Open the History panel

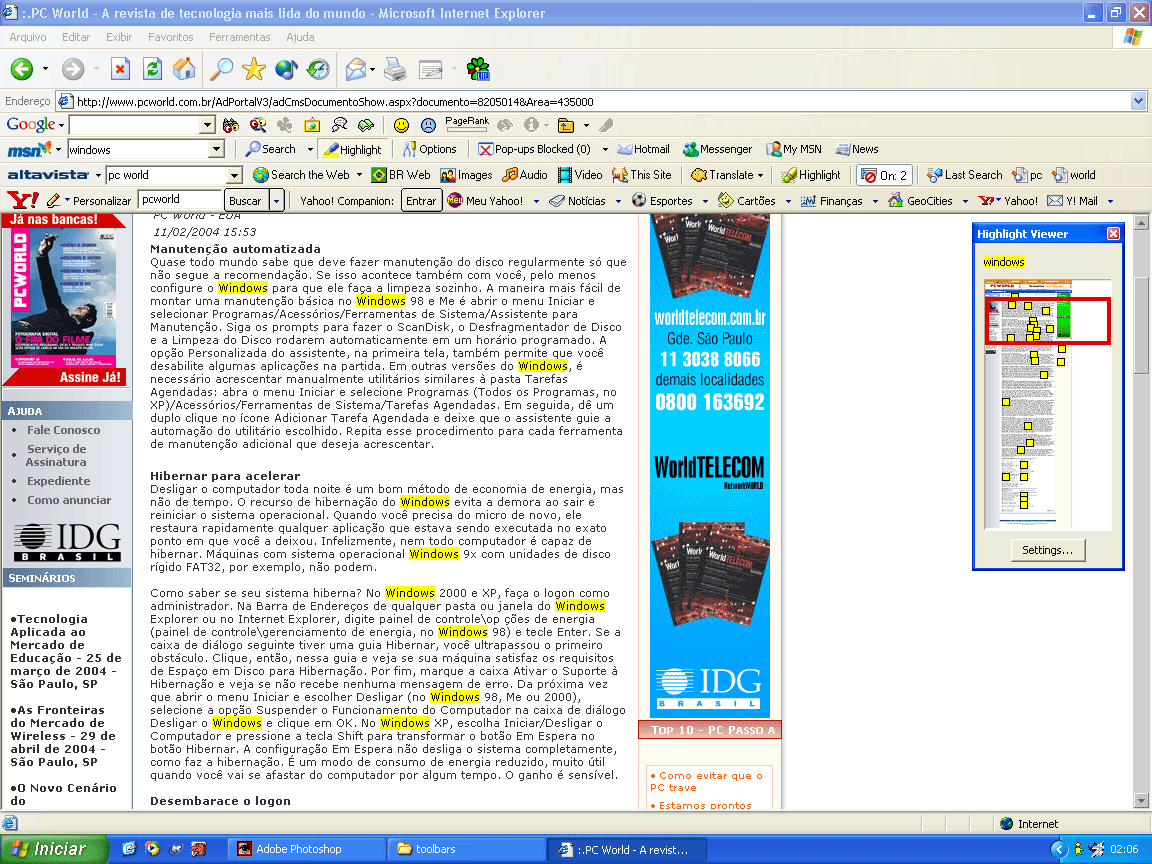(318, 69)
